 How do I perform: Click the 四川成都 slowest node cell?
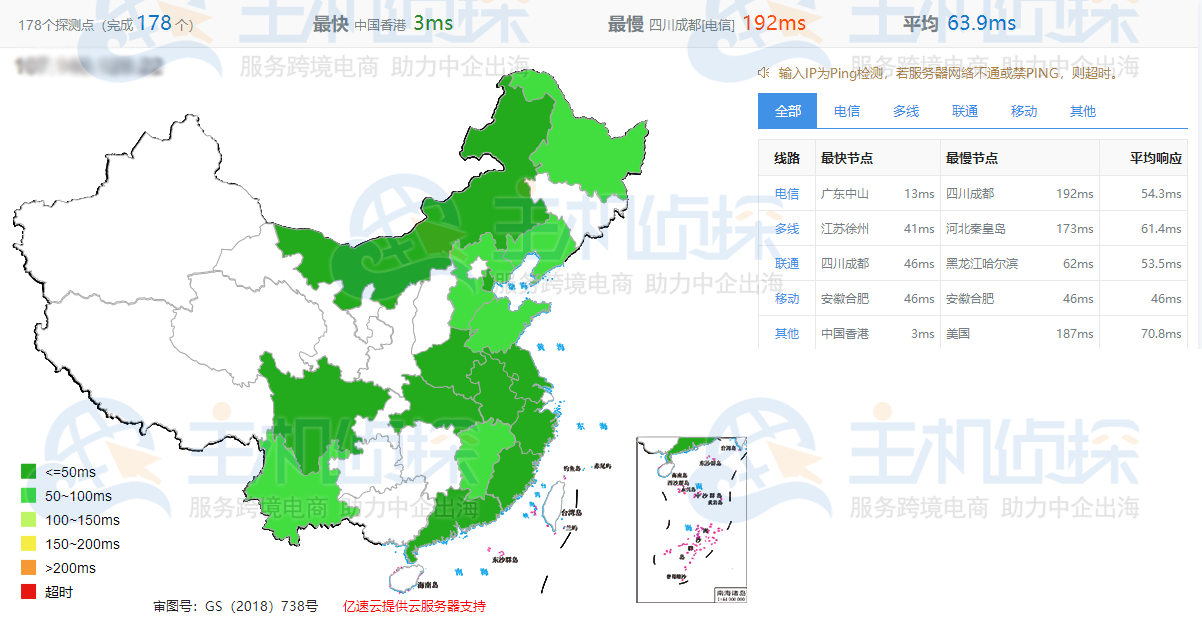pyautogui.click(x=968, y=194)
